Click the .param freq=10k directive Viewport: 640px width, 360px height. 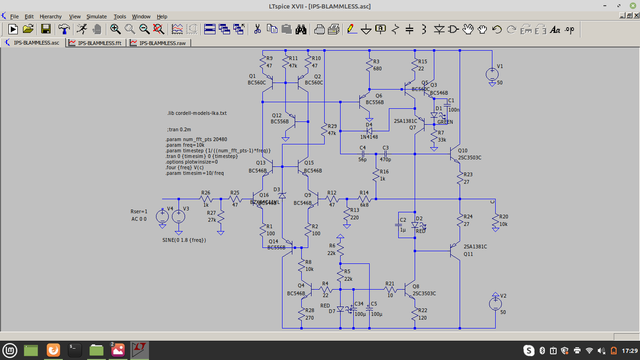(x=185, y=145)
